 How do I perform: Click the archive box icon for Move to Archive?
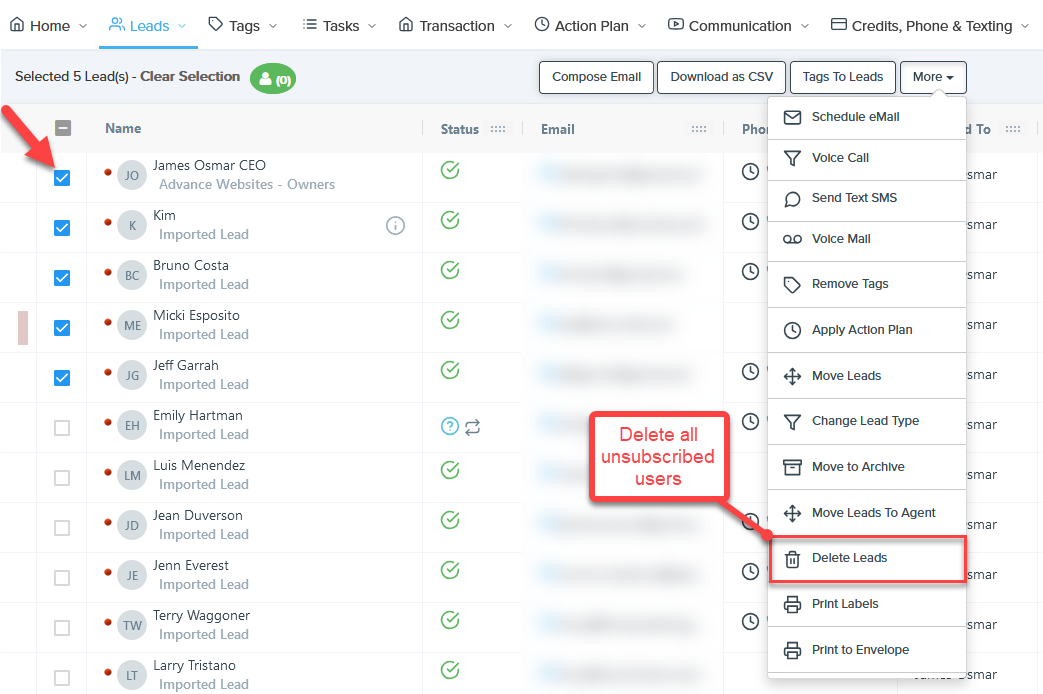792,467
